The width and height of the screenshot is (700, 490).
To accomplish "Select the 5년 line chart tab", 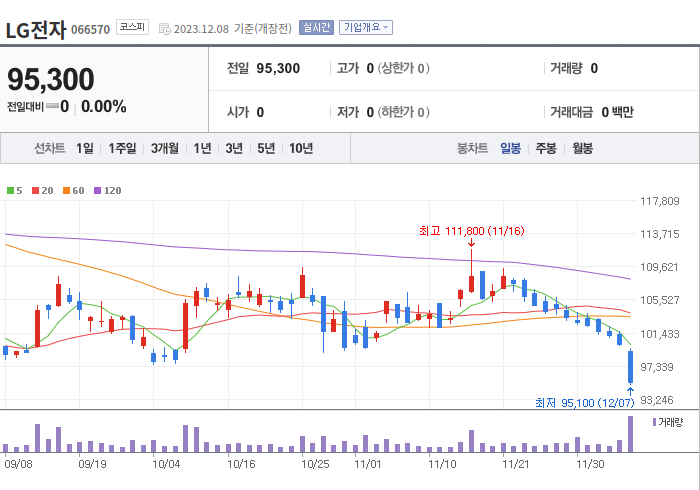I will pyautogui.click(x=266, y=148).
